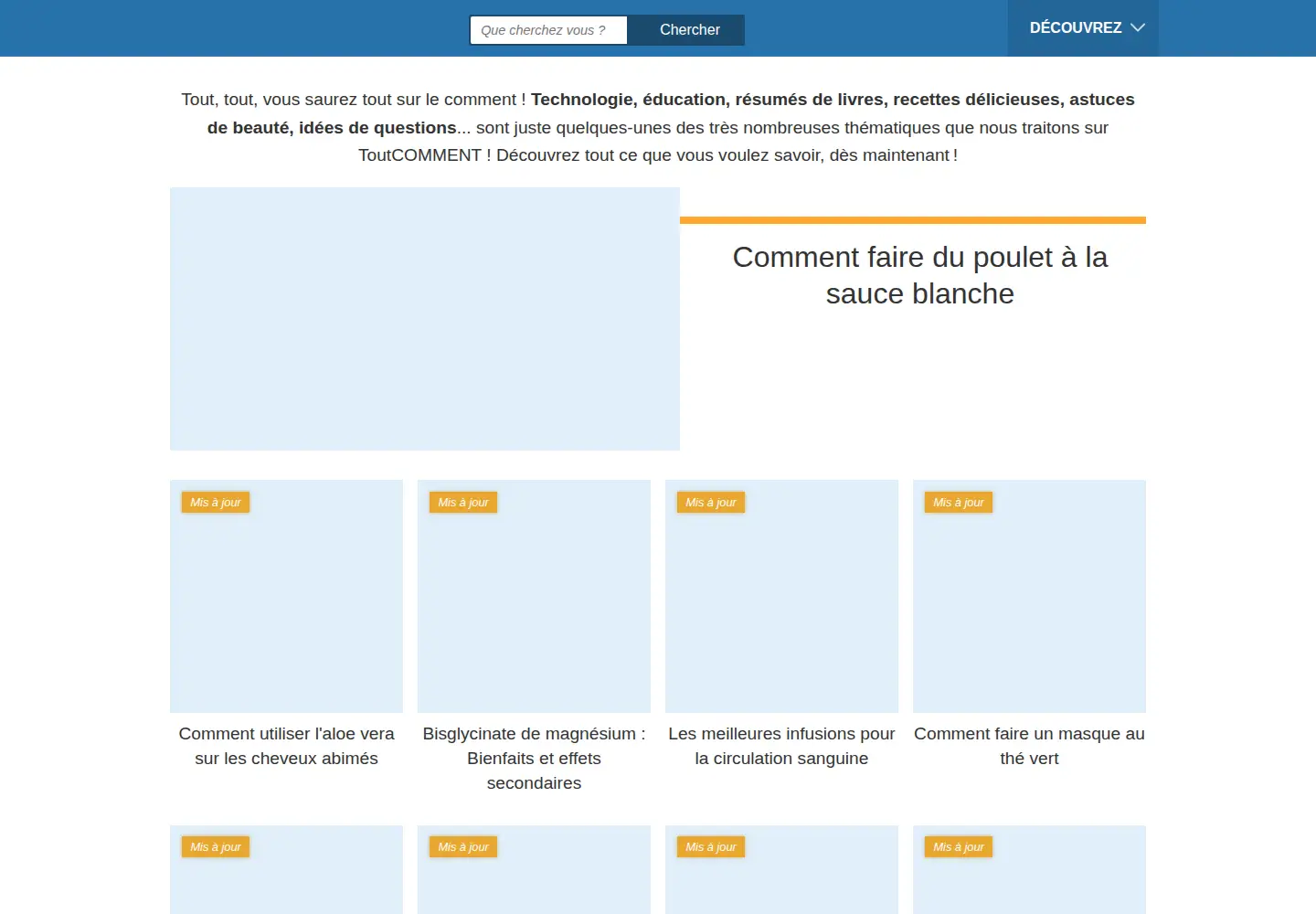
Task: Click 'Mis à jour' badge on aloe vera card
Action: click(216, 503)
